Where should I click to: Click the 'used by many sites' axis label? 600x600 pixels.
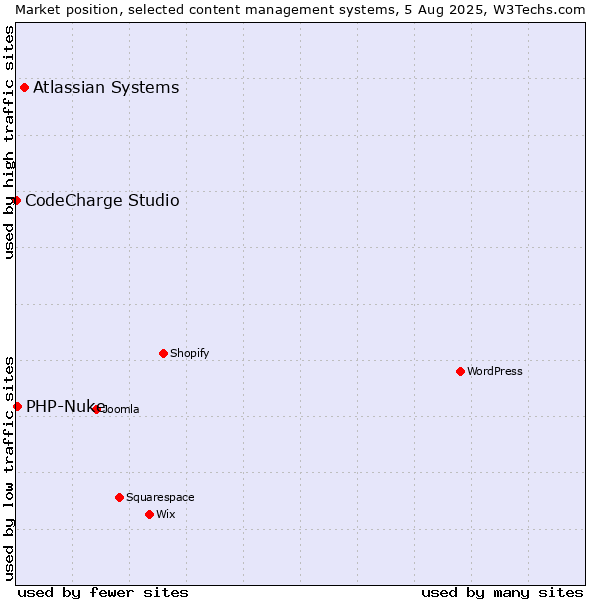pos(502,593)
